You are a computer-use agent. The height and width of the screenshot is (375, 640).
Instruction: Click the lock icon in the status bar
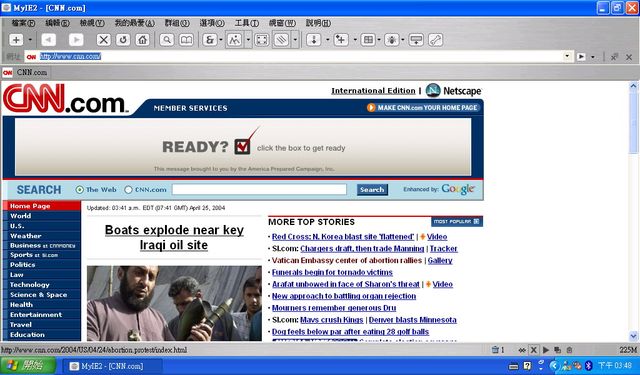tap(569, 350)
